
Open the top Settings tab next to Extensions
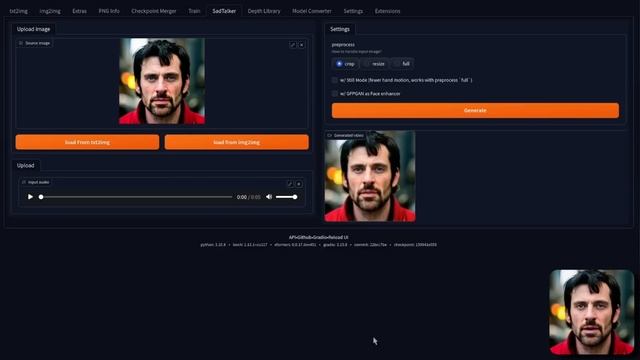coord(353,11)
